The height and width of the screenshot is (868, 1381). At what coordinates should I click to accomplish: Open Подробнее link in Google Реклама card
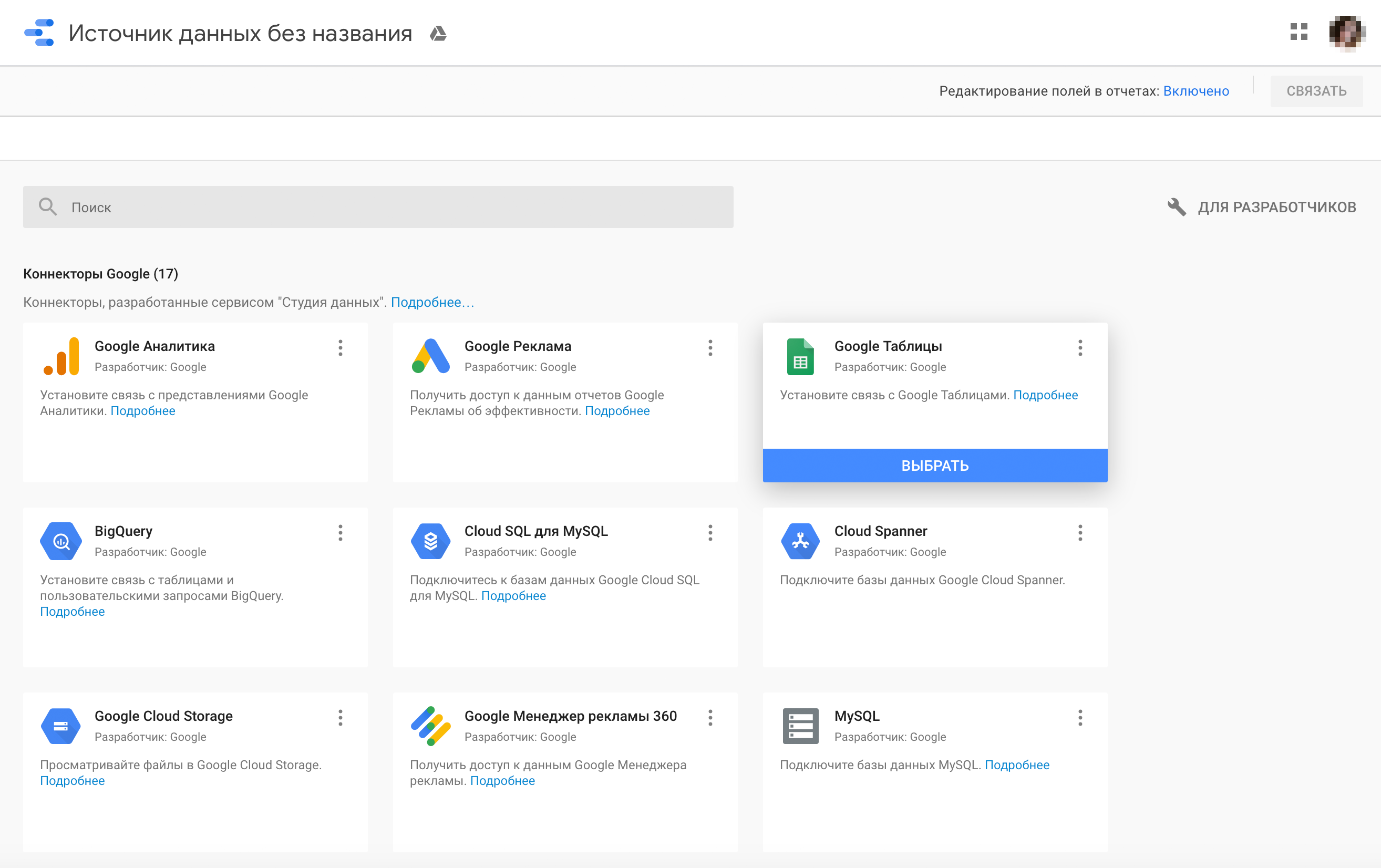pyautogui.click(x=617, y=411)
